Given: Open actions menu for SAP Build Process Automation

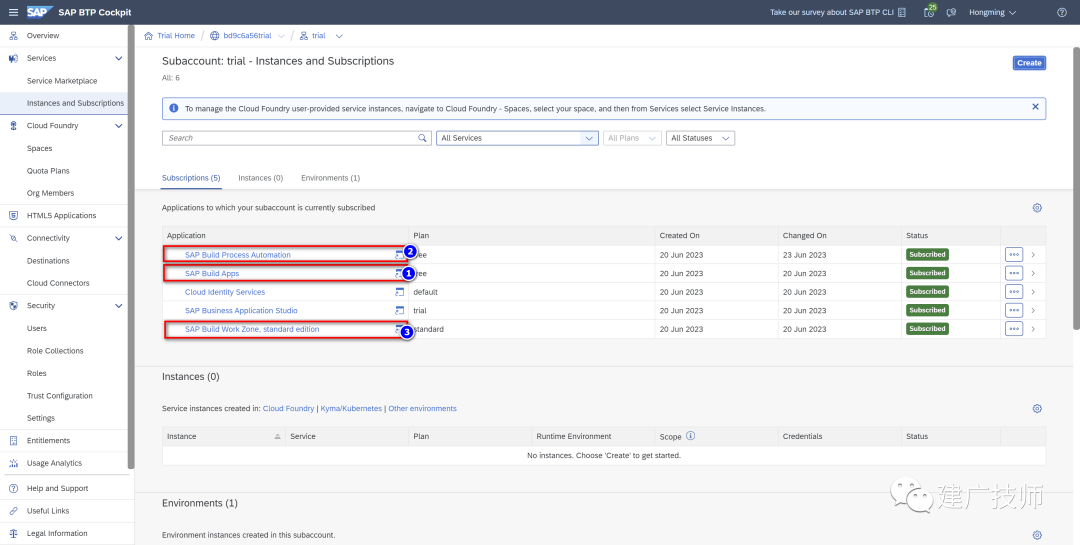Looking at the screenshot, I should [1014, 254].
